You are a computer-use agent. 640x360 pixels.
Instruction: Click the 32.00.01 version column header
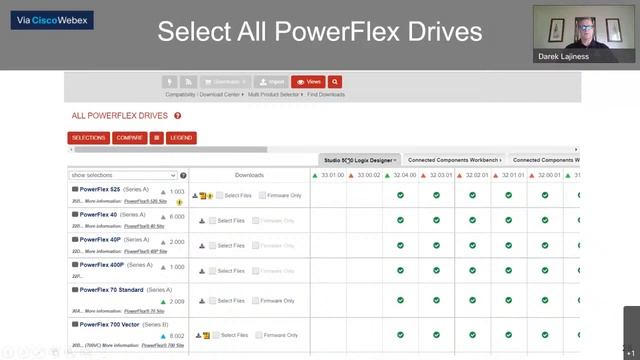pos(545,175)
